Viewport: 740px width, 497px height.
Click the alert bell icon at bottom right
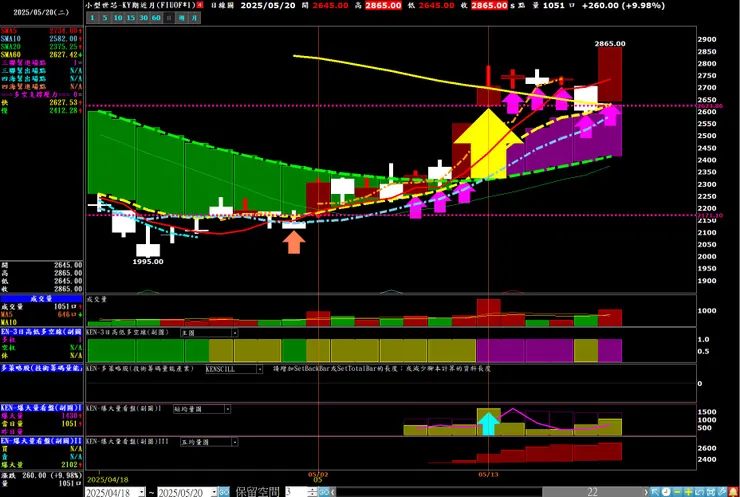[734, 492]
